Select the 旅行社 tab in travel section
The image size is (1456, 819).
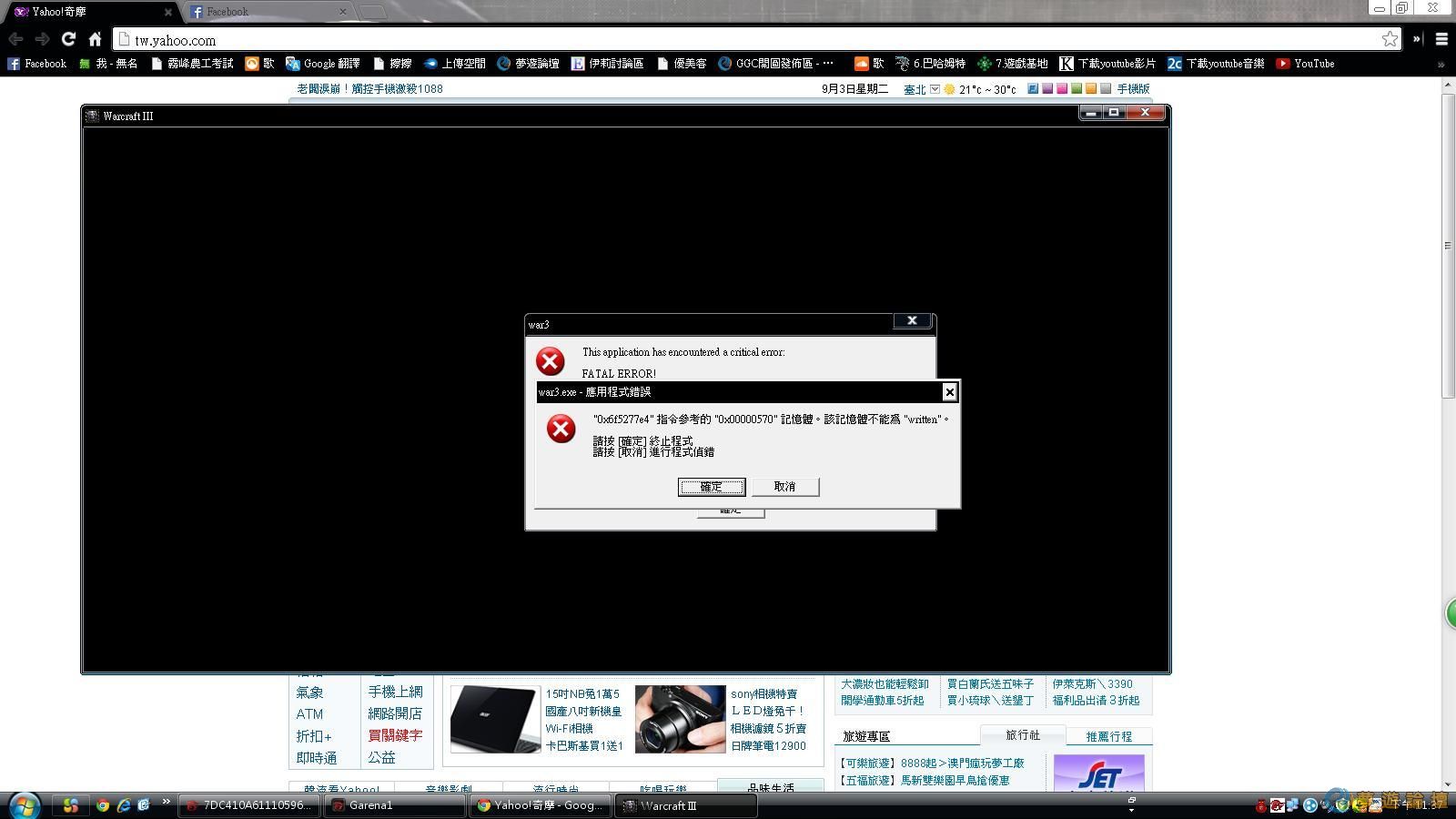[x=1022, y=735]
